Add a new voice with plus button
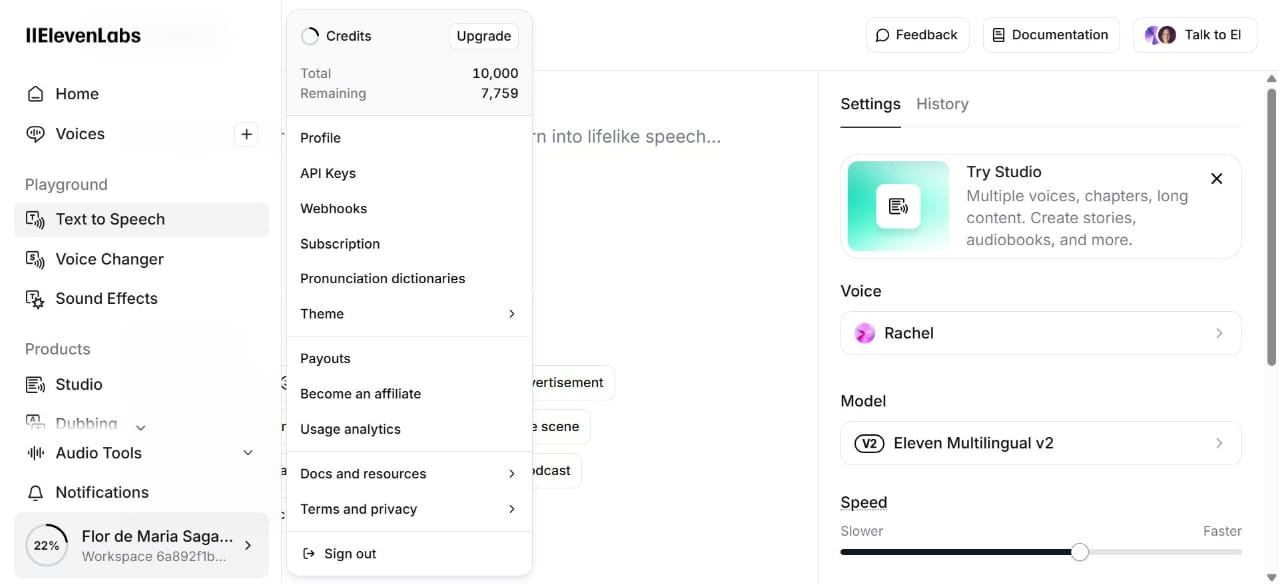This screenshot has height=585, width=1280. pos(246,134)
